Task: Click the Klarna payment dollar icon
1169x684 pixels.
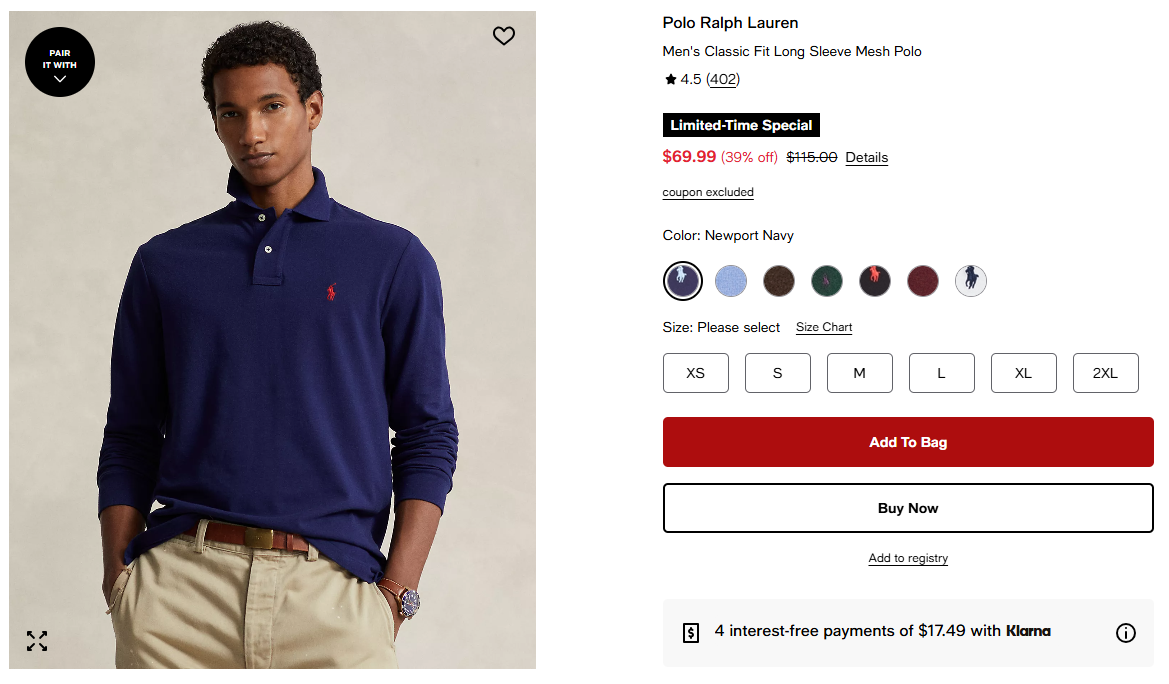Action: click(x=691, y=632)
